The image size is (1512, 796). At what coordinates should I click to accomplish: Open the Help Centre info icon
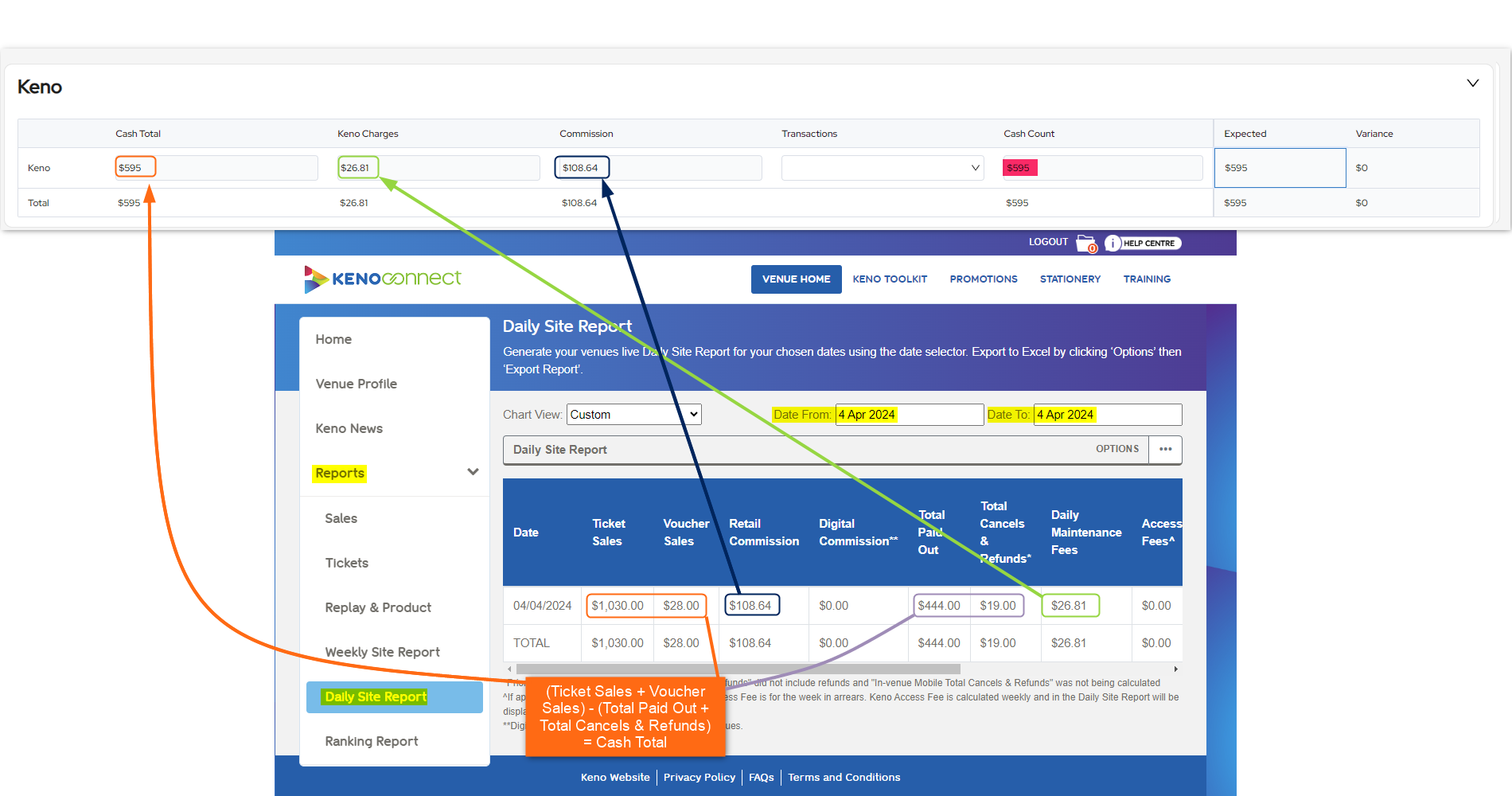pos(1113,244)
